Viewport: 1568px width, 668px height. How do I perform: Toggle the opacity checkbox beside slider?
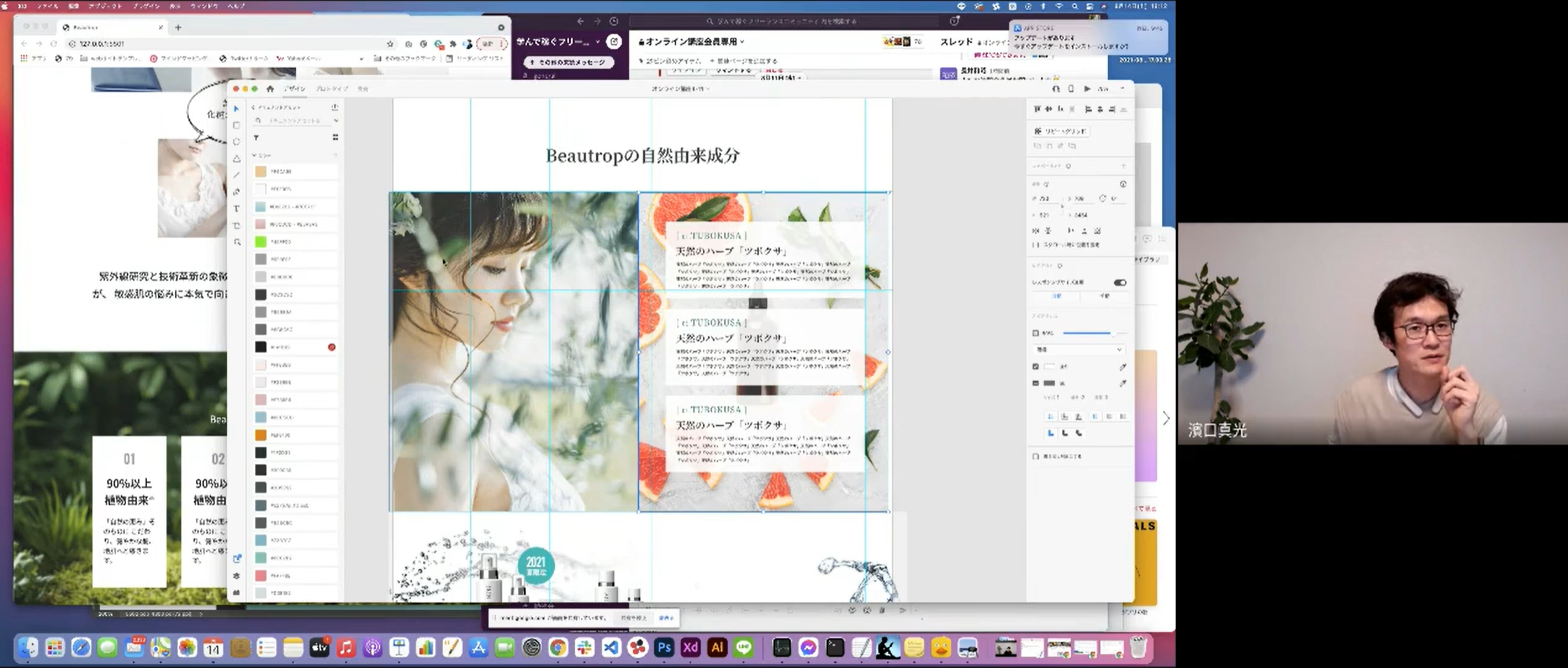coord(1036,333)
